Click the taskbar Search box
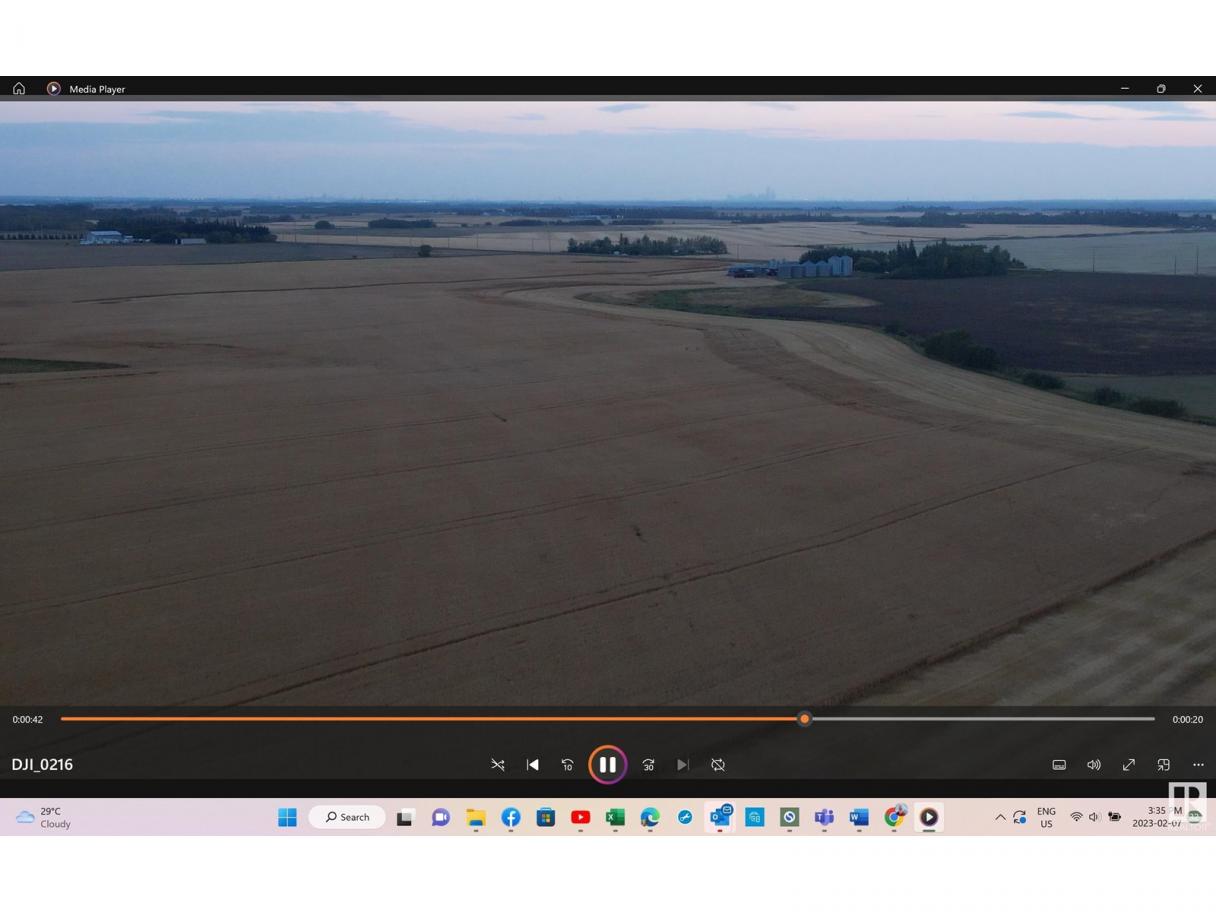Screen dimensions: 1216x912 coord(347,818)
